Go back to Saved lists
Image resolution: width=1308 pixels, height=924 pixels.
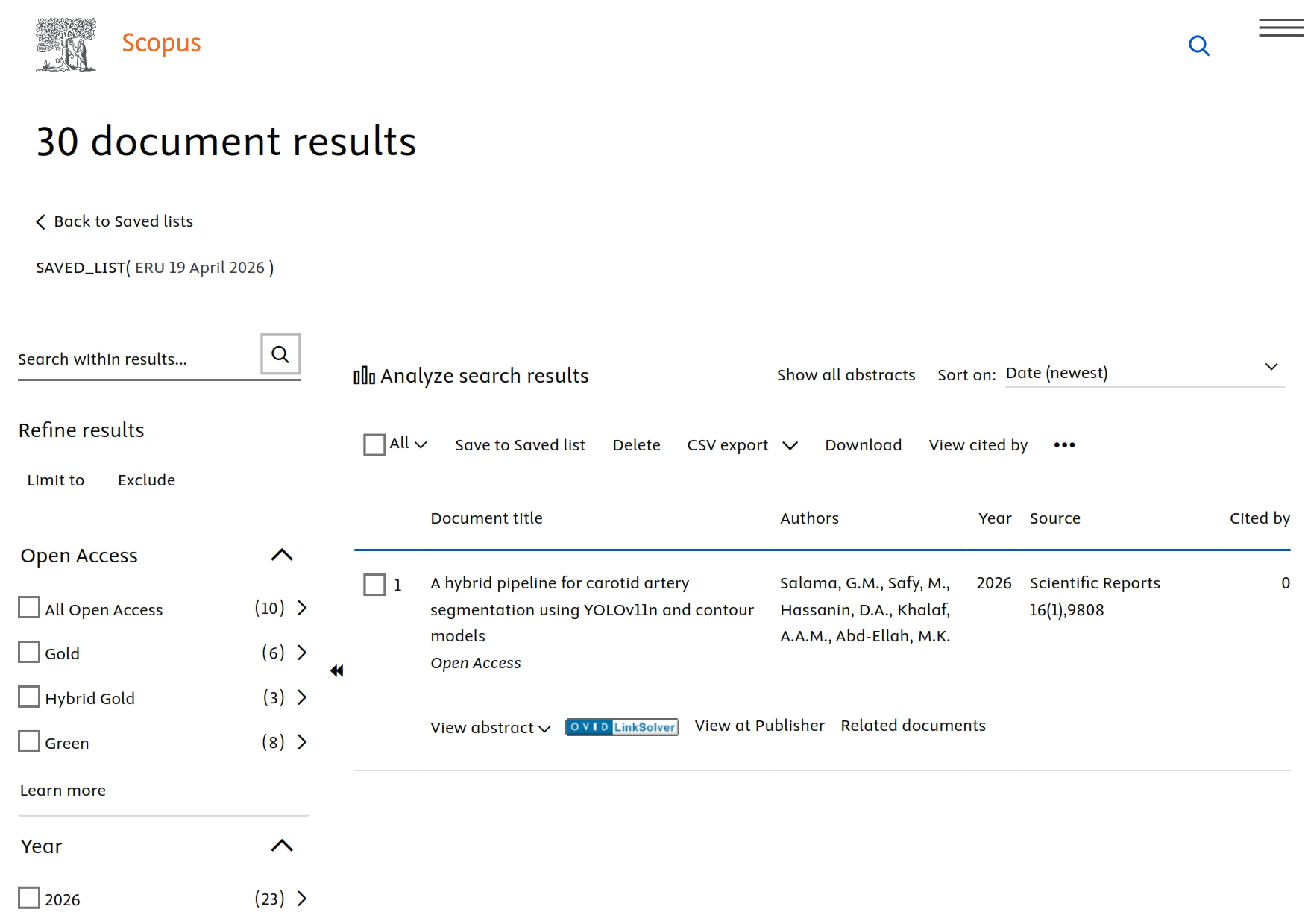tap(115, 221)
